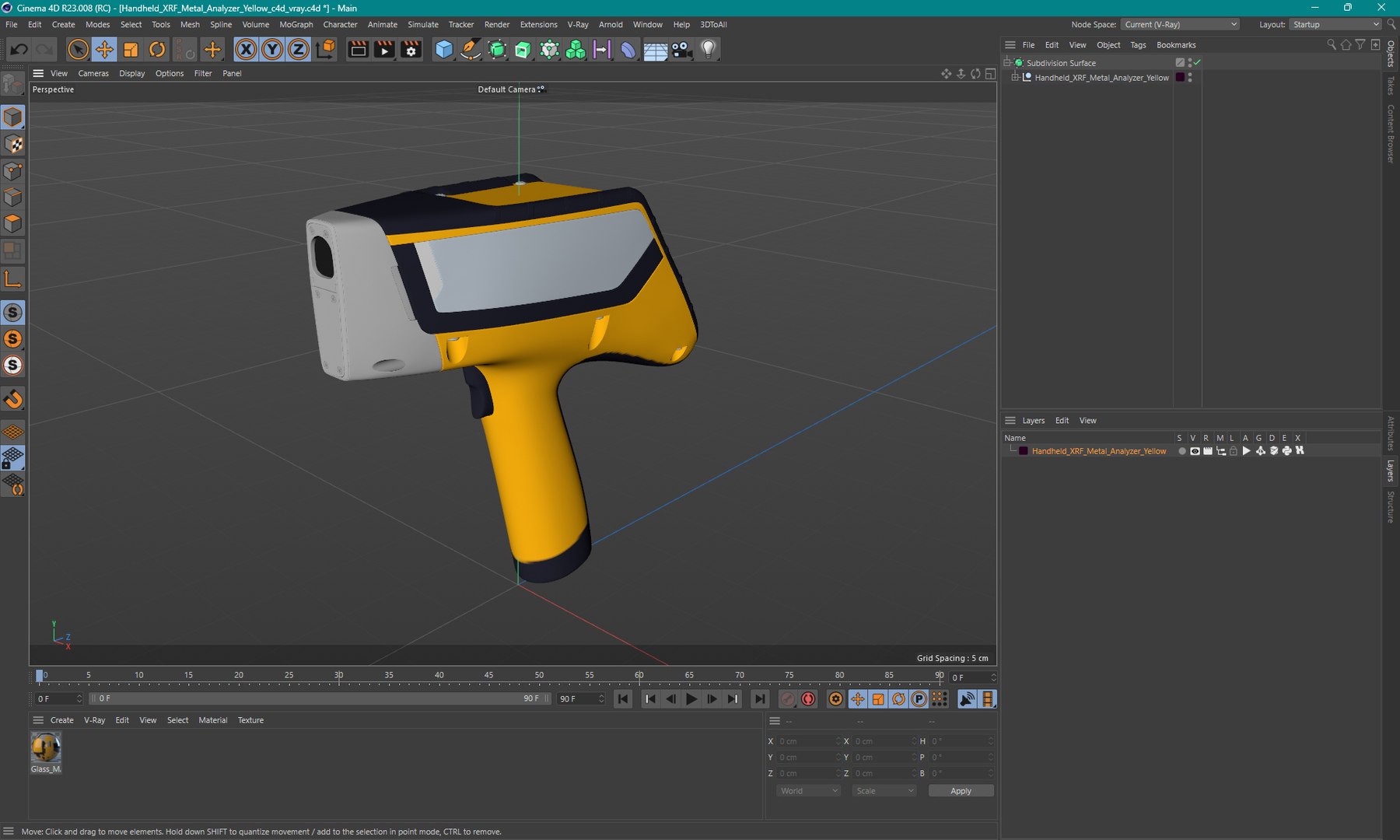The width and height of the screenshot is (1400, 840).
Task: Open the V-Ray menu
Action: [x=578, y=24]
